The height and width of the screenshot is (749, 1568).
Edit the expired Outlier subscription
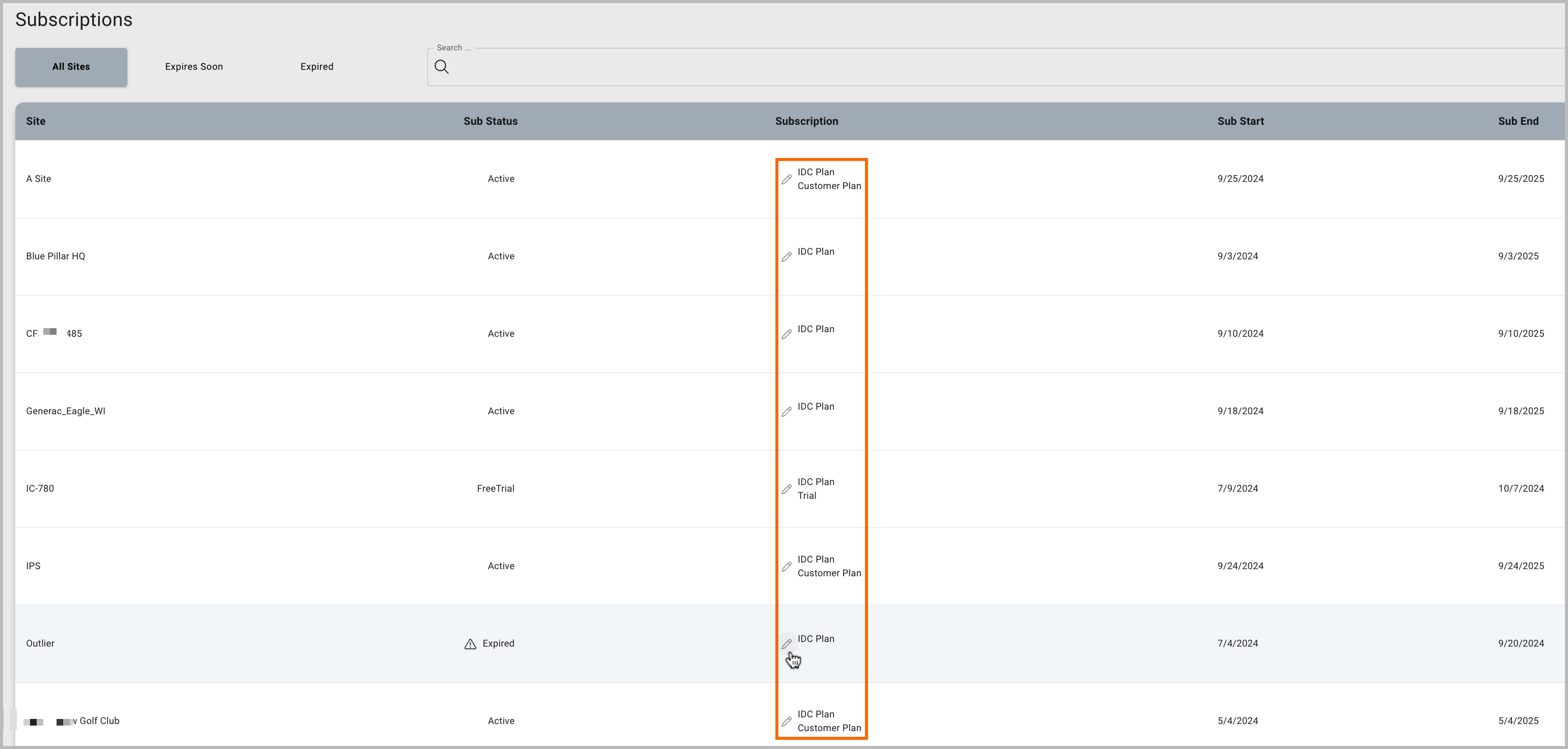(x=787, y=644)
